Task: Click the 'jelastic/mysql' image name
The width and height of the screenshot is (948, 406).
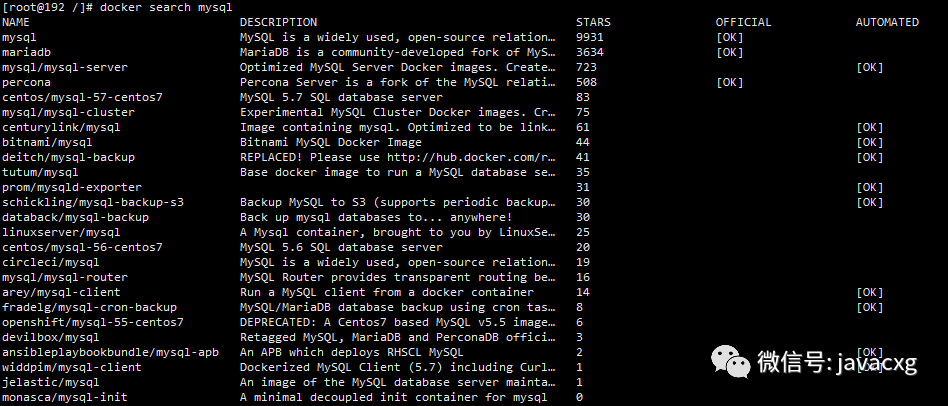Action: tap(51, 382)
